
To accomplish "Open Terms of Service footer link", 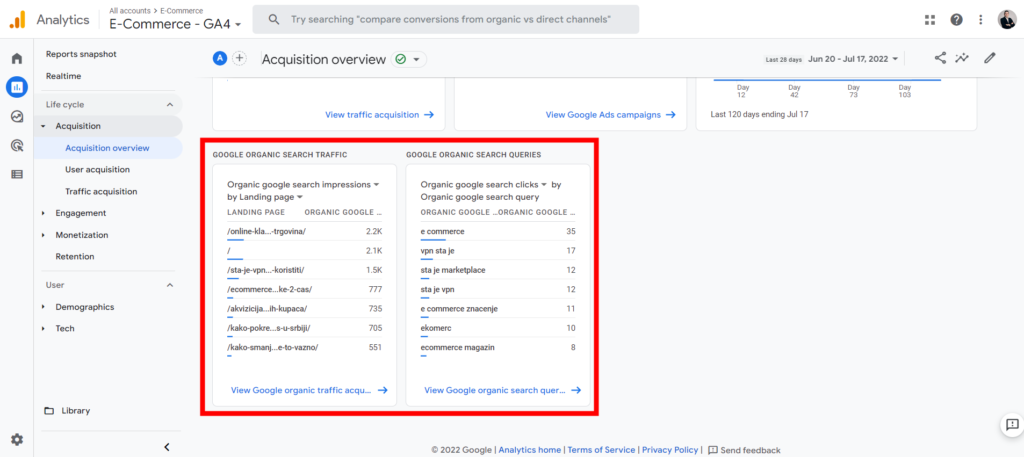I will 601,450.
